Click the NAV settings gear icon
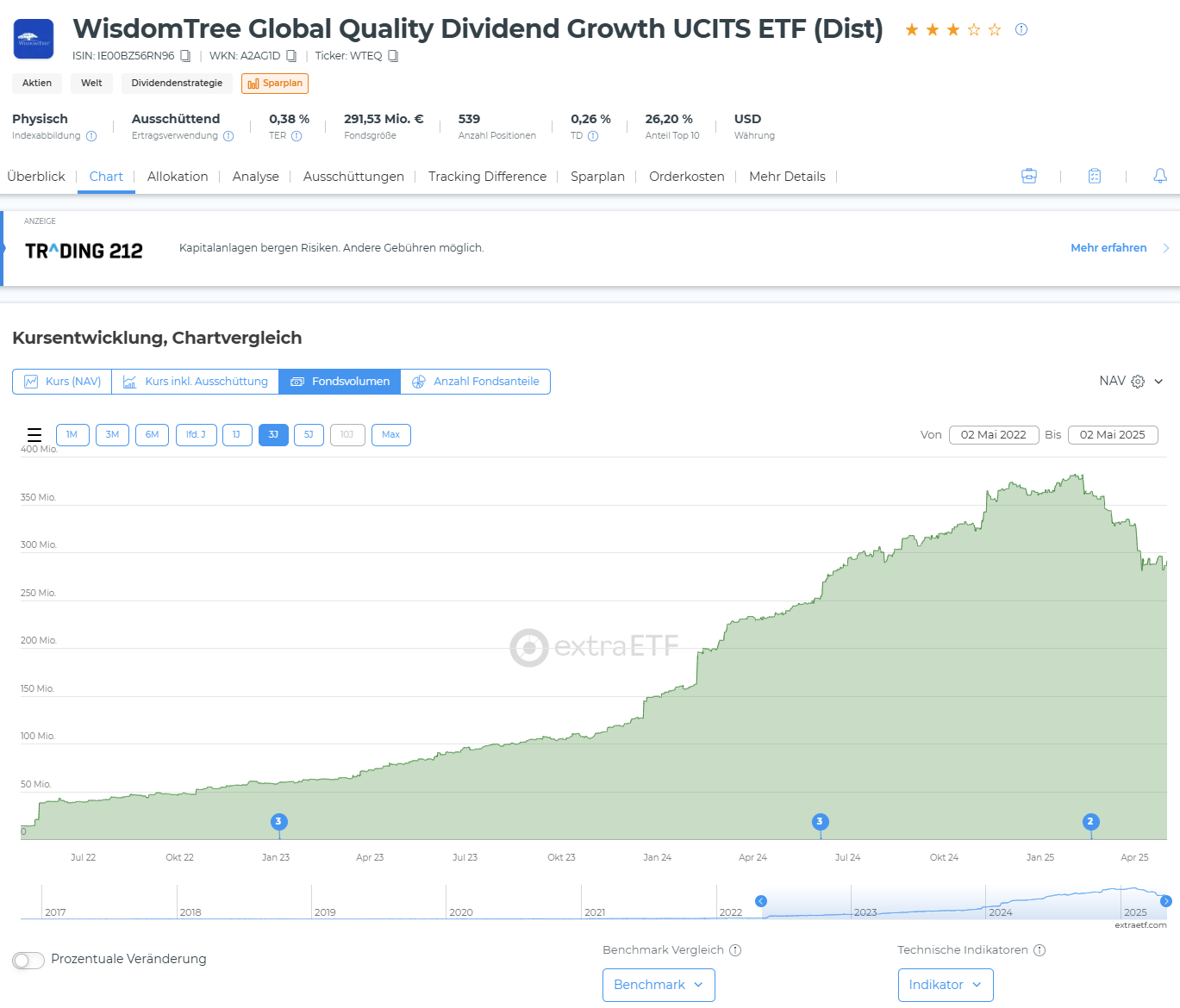 coord(1138,382)
